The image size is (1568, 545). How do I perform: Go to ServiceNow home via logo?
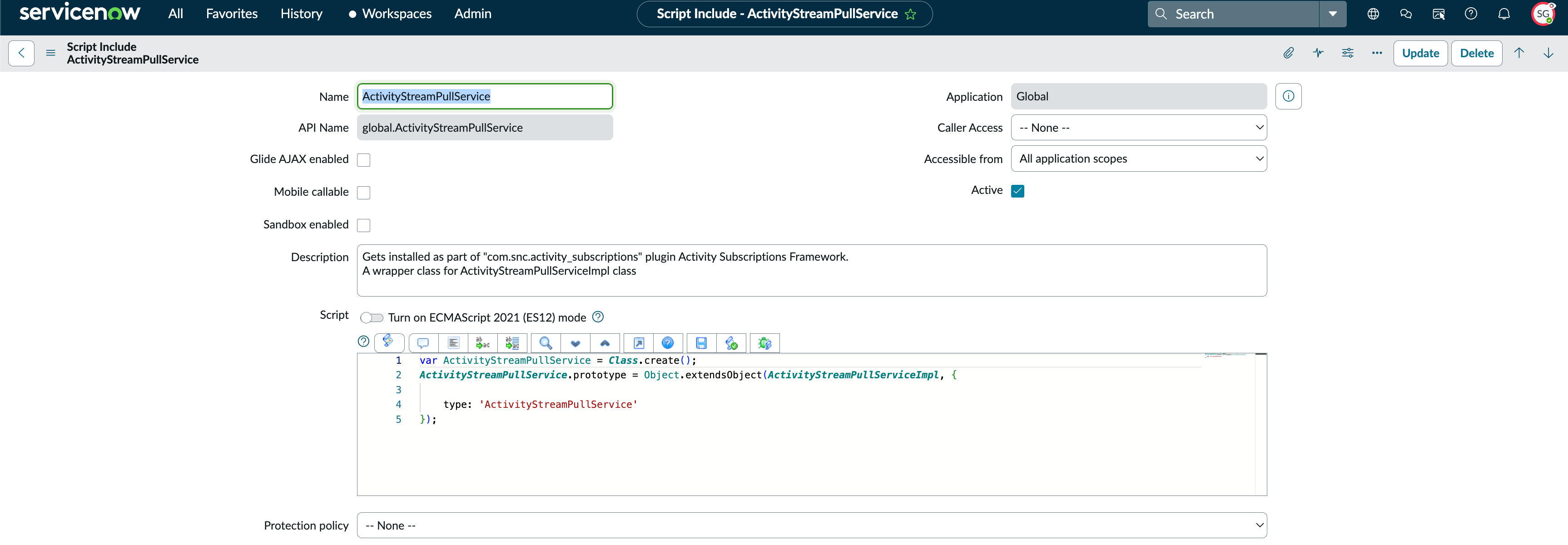80,13
